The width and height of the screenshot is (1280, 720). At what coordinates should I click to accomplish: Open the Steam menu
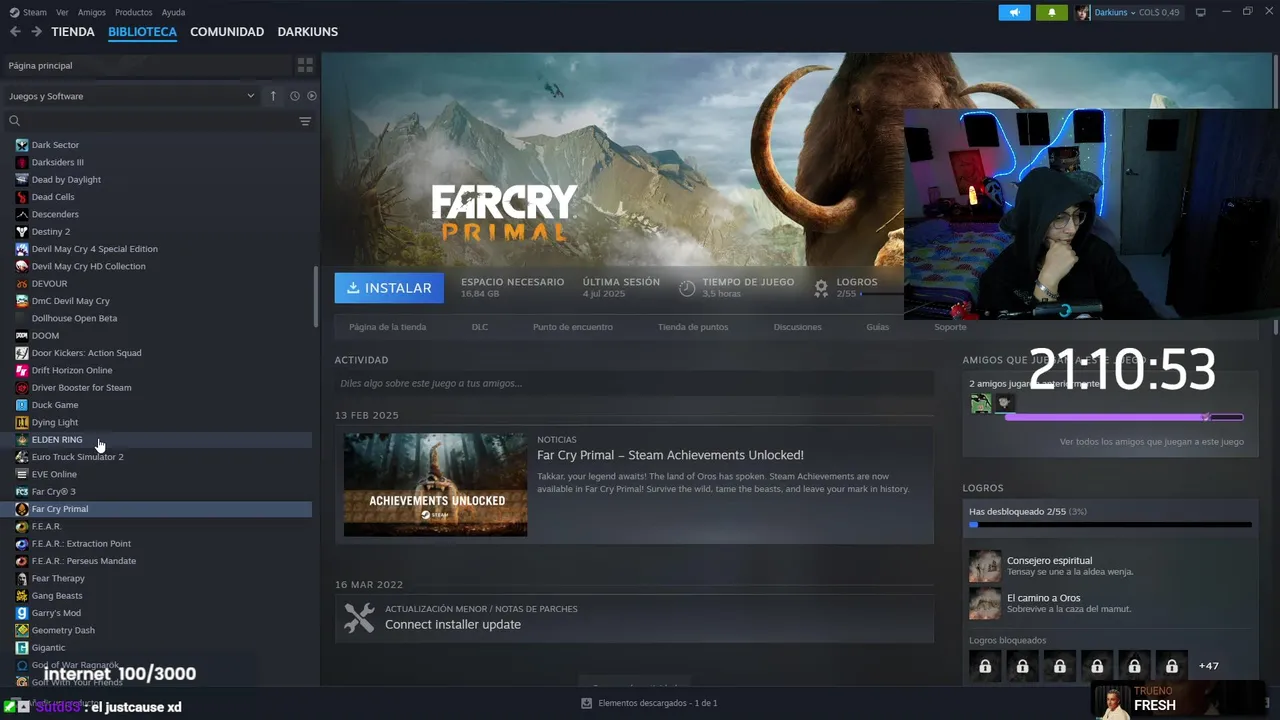tap(29, 13)
